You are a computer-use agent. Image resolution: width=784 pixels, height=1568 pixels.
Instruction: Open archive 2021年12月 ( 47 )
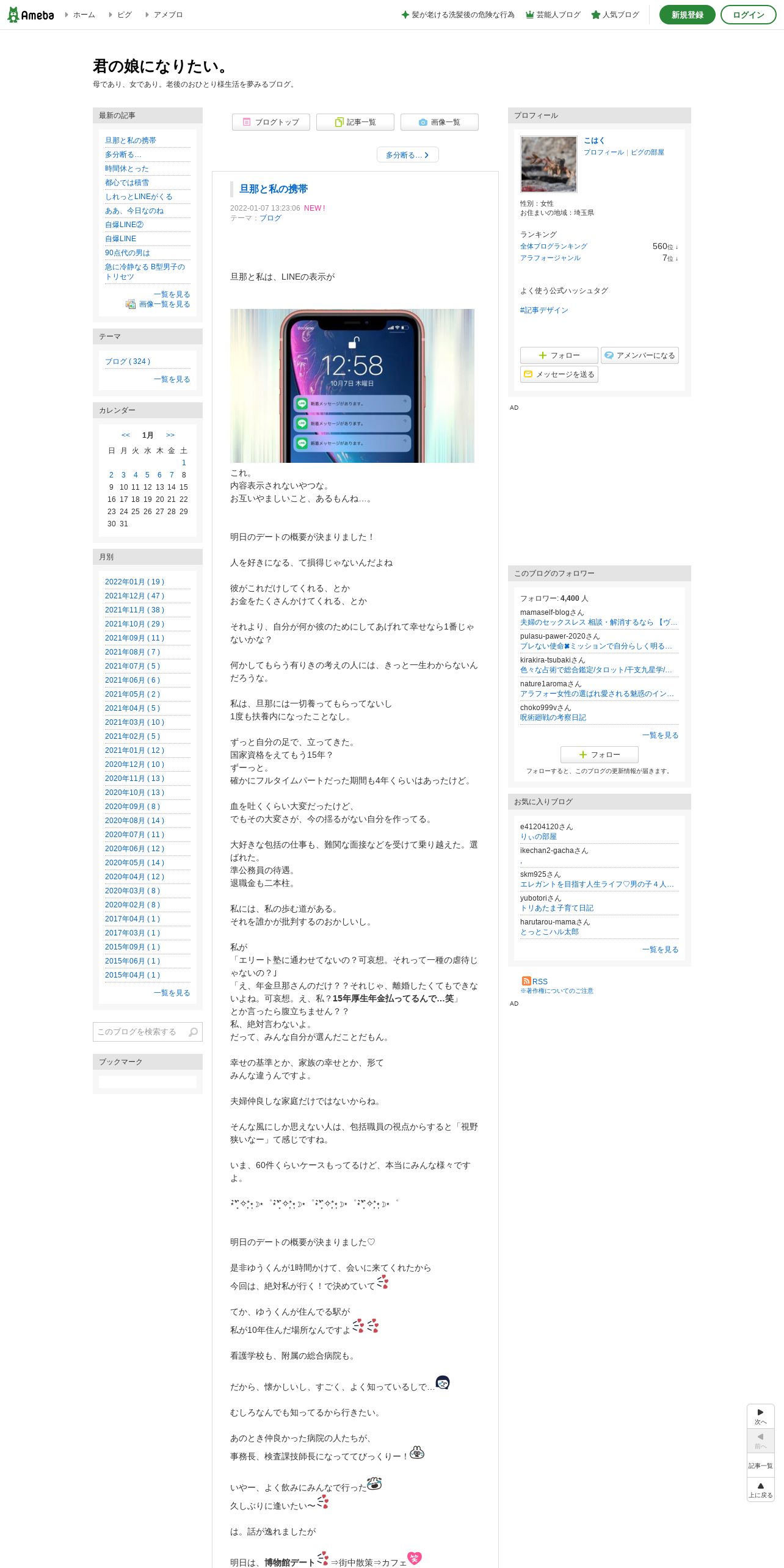[x=135, y=596]
